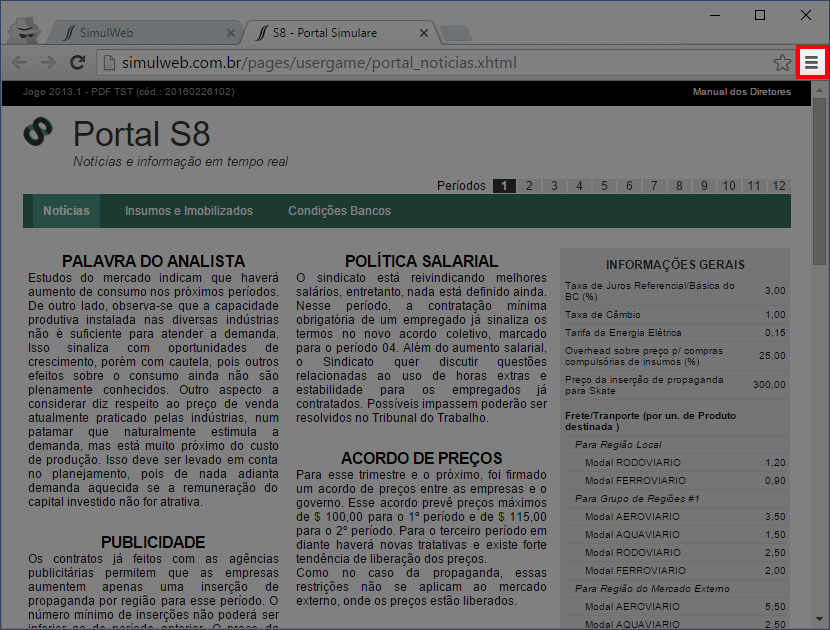Open a new tab

click(x=456, y=33)
